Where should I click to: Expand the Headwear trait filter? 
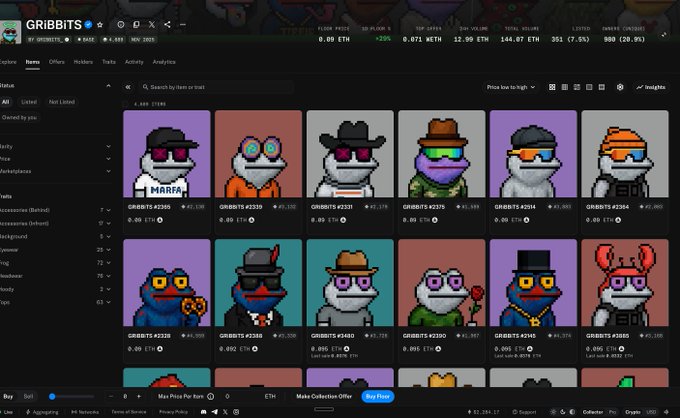55,276
